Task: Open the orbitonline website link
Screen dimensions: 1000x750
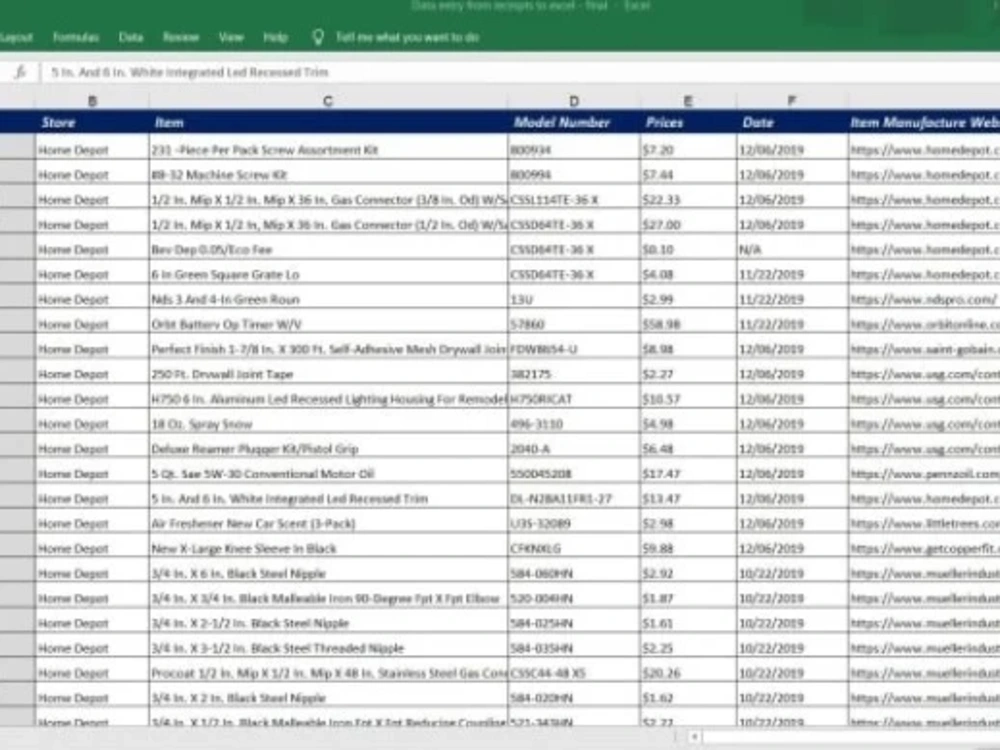Action: (x=924, y=324)
